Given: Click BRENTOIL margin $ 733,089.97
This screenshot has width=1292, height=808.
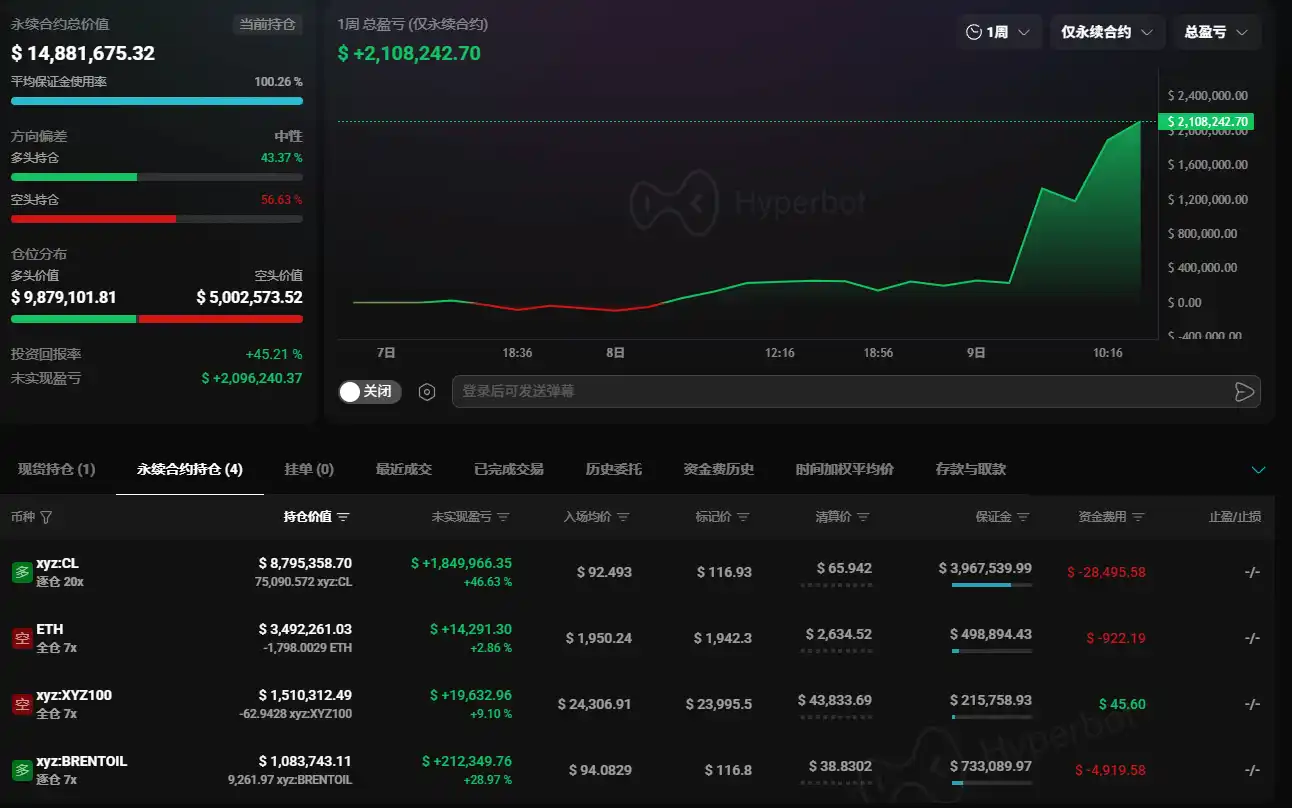Looking at the screenshot, I should point(990,766).
